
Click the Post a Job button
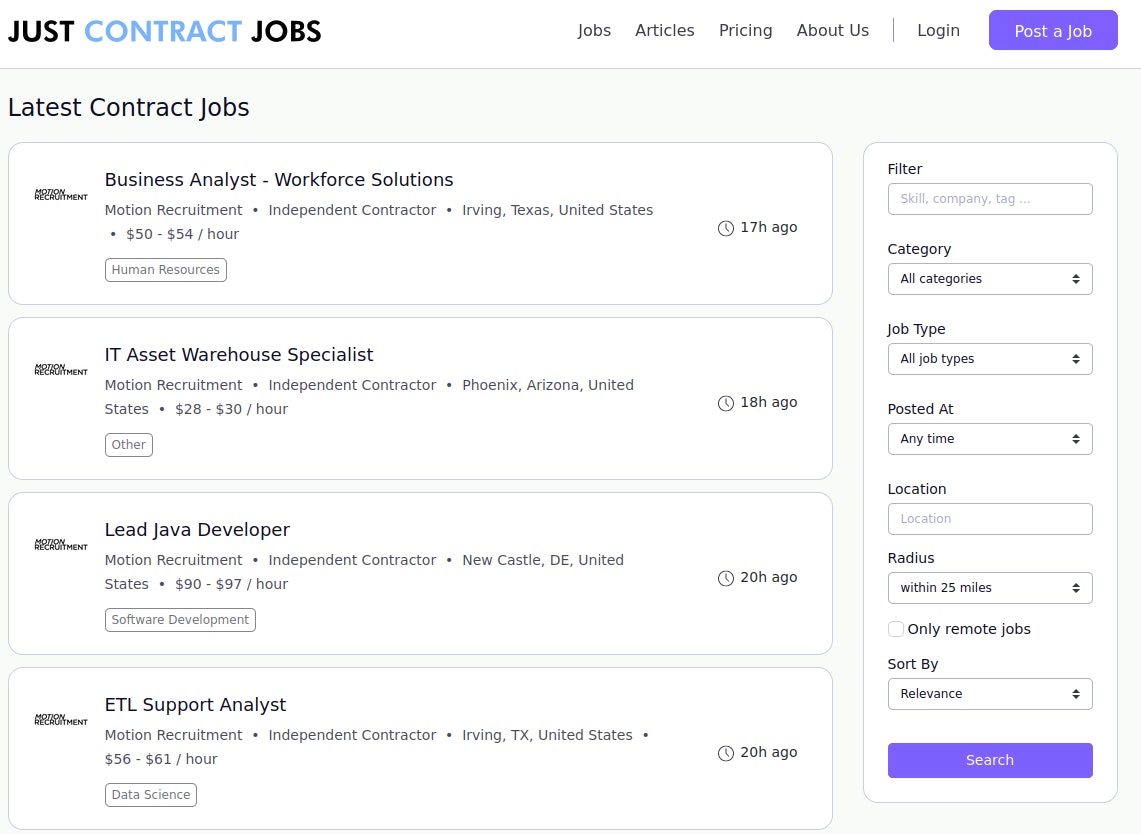(1052, 31)
